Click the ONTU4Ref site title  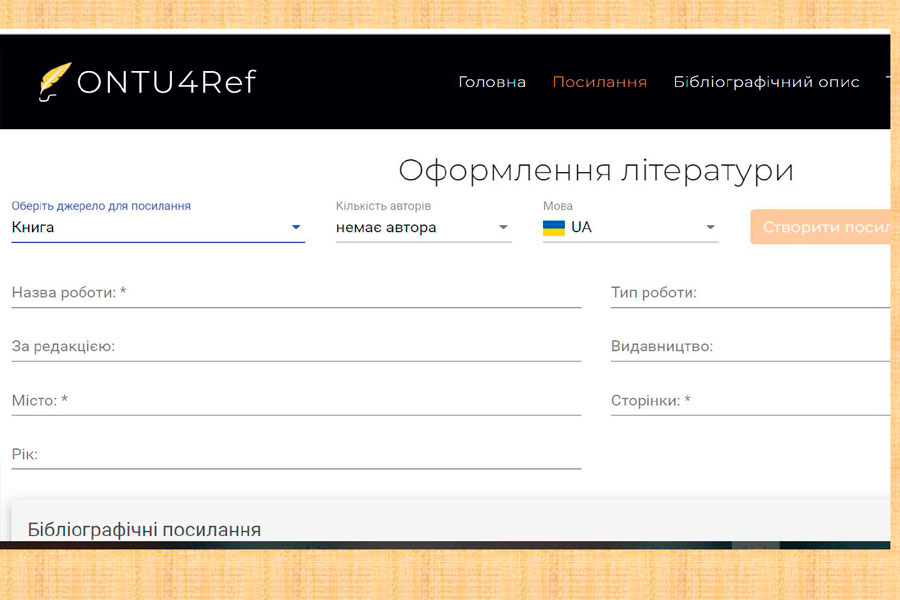(166, 82)
